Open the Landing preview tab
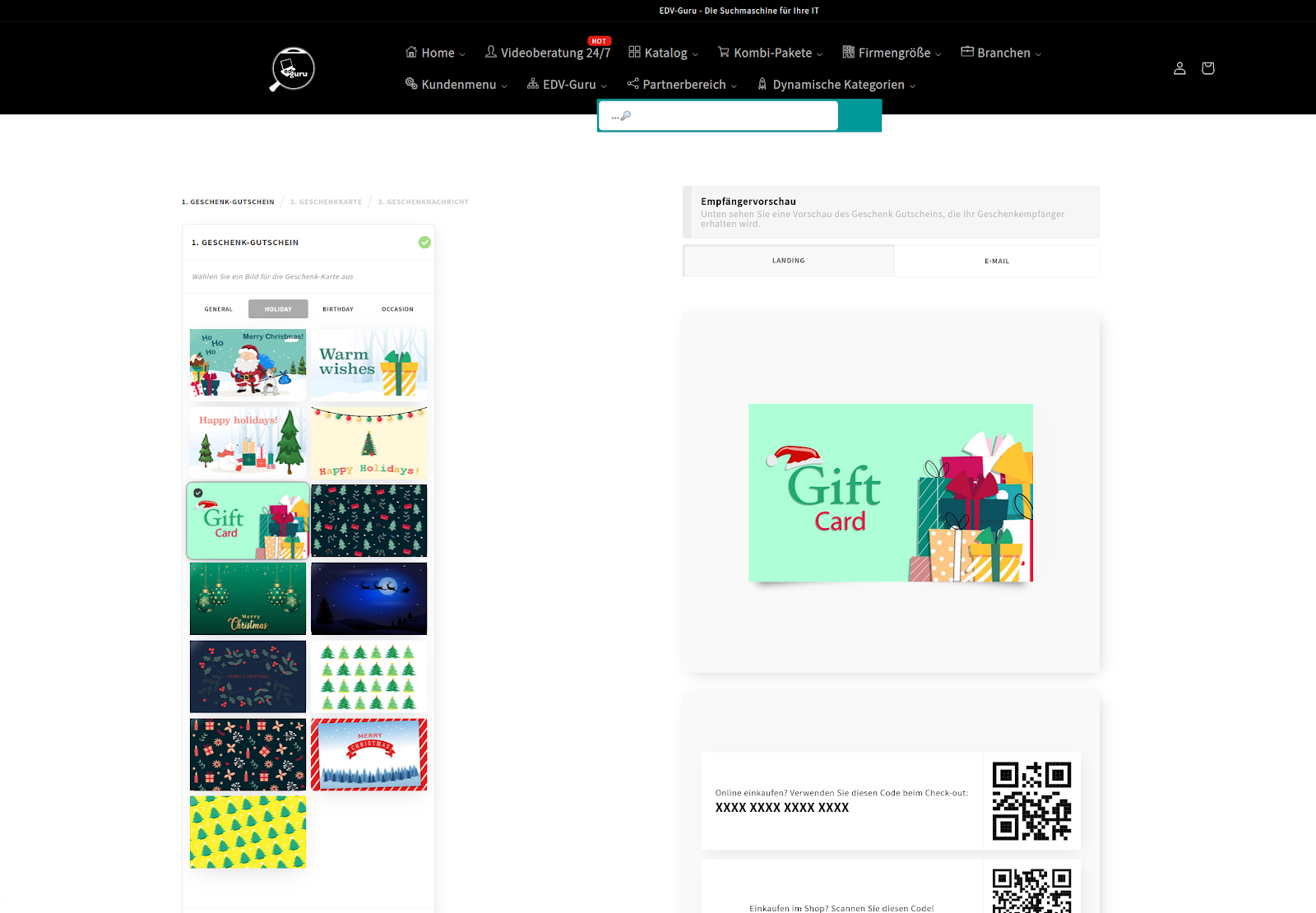 [x=789, y=261]
